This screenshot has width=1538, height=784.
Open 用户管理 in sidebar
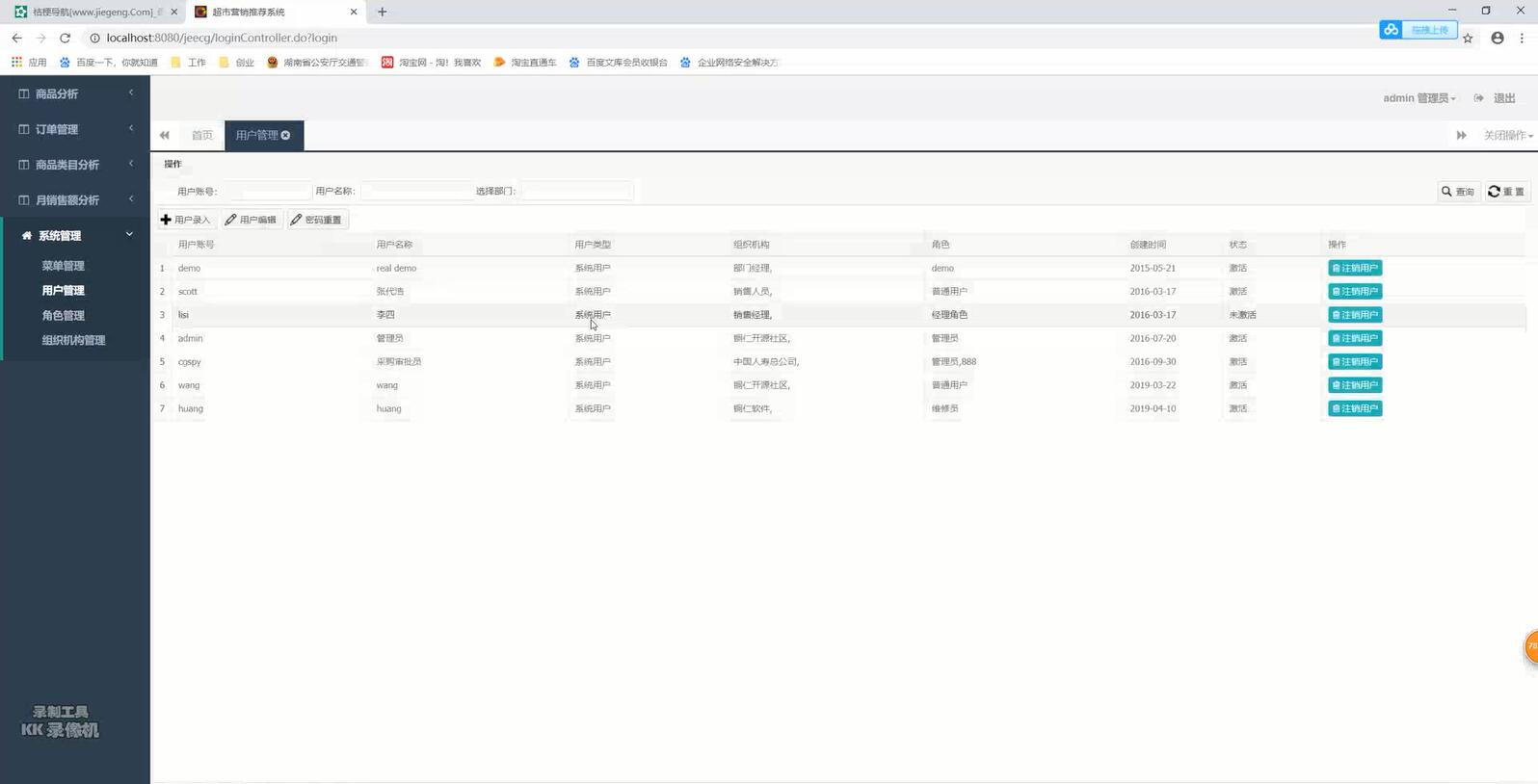point(63,291)
